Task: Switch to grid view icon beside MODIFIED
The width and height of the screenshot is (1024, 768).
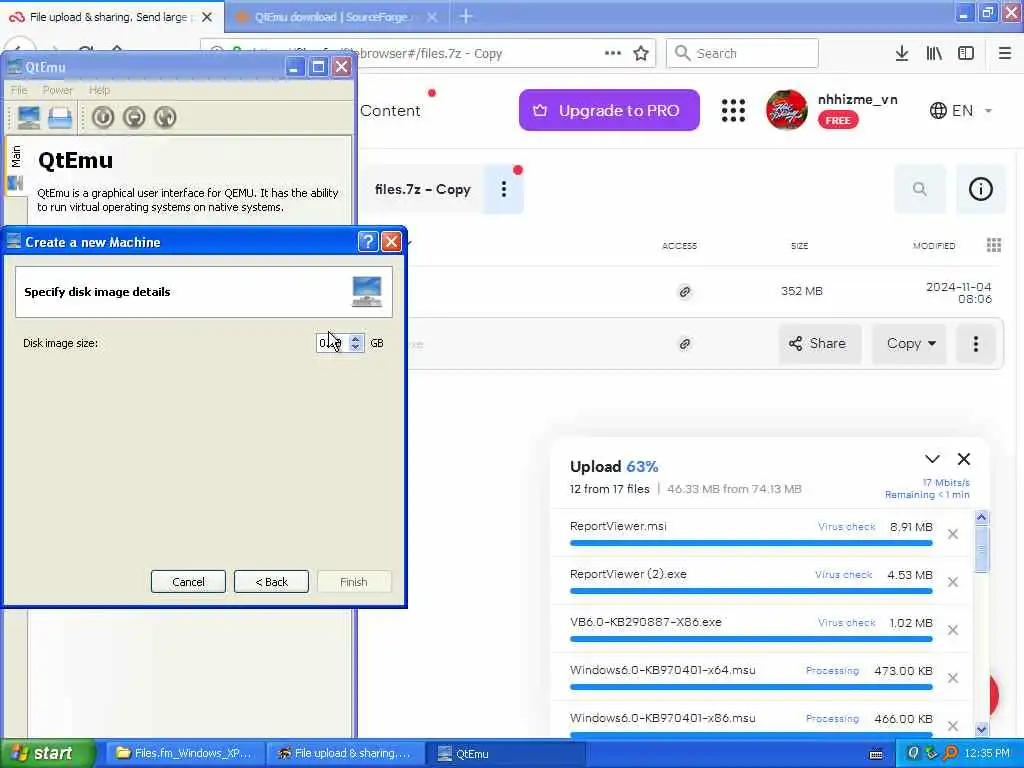Action: 994,245
